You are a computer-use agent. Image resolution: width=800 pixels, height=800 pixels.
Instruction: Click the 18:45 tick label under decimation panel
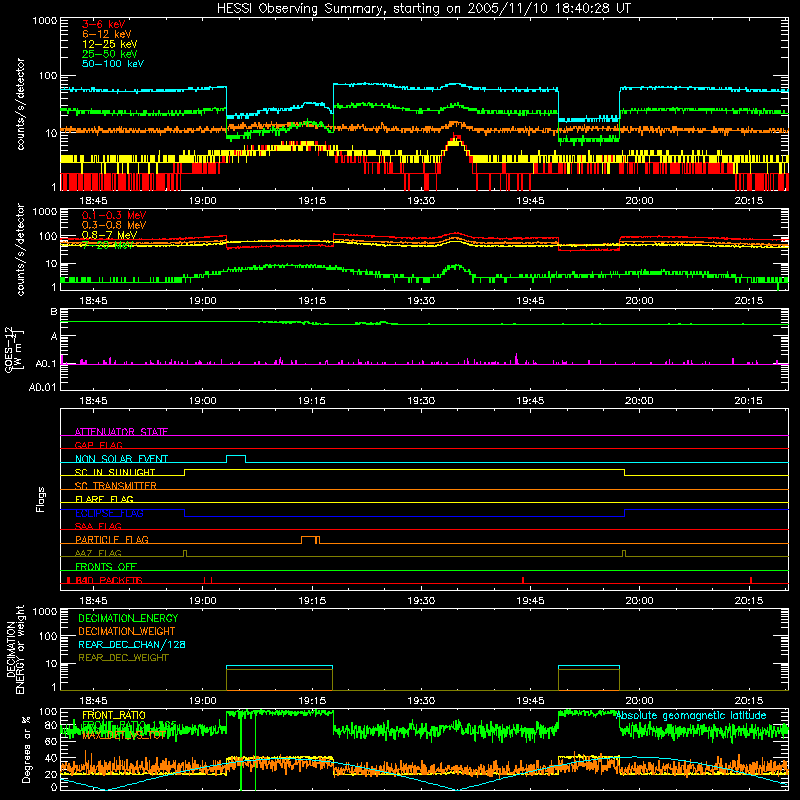pyautogui.click(x=93, y=701)
